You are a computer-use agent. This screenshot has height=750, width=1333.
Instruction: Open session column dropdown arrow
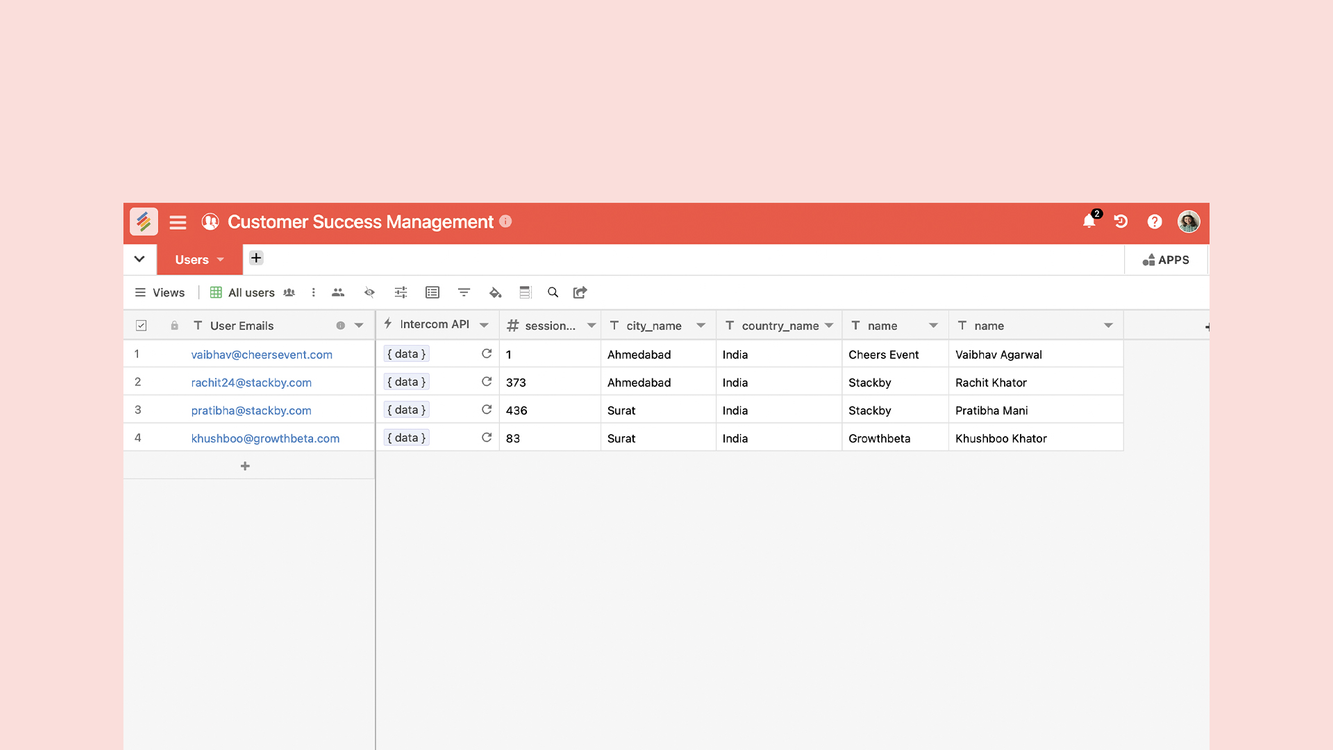coord(591,326)
